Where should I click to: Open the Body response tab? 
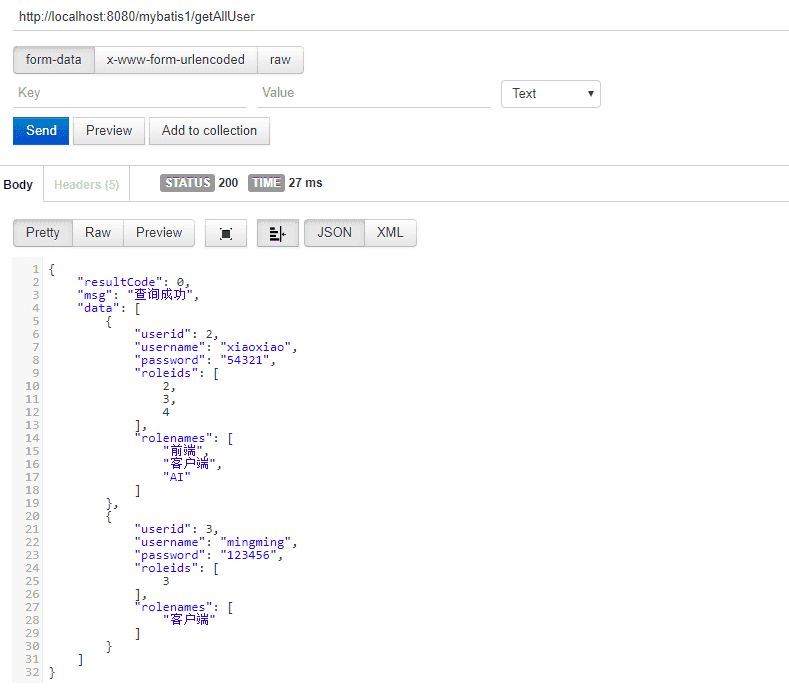18,185
